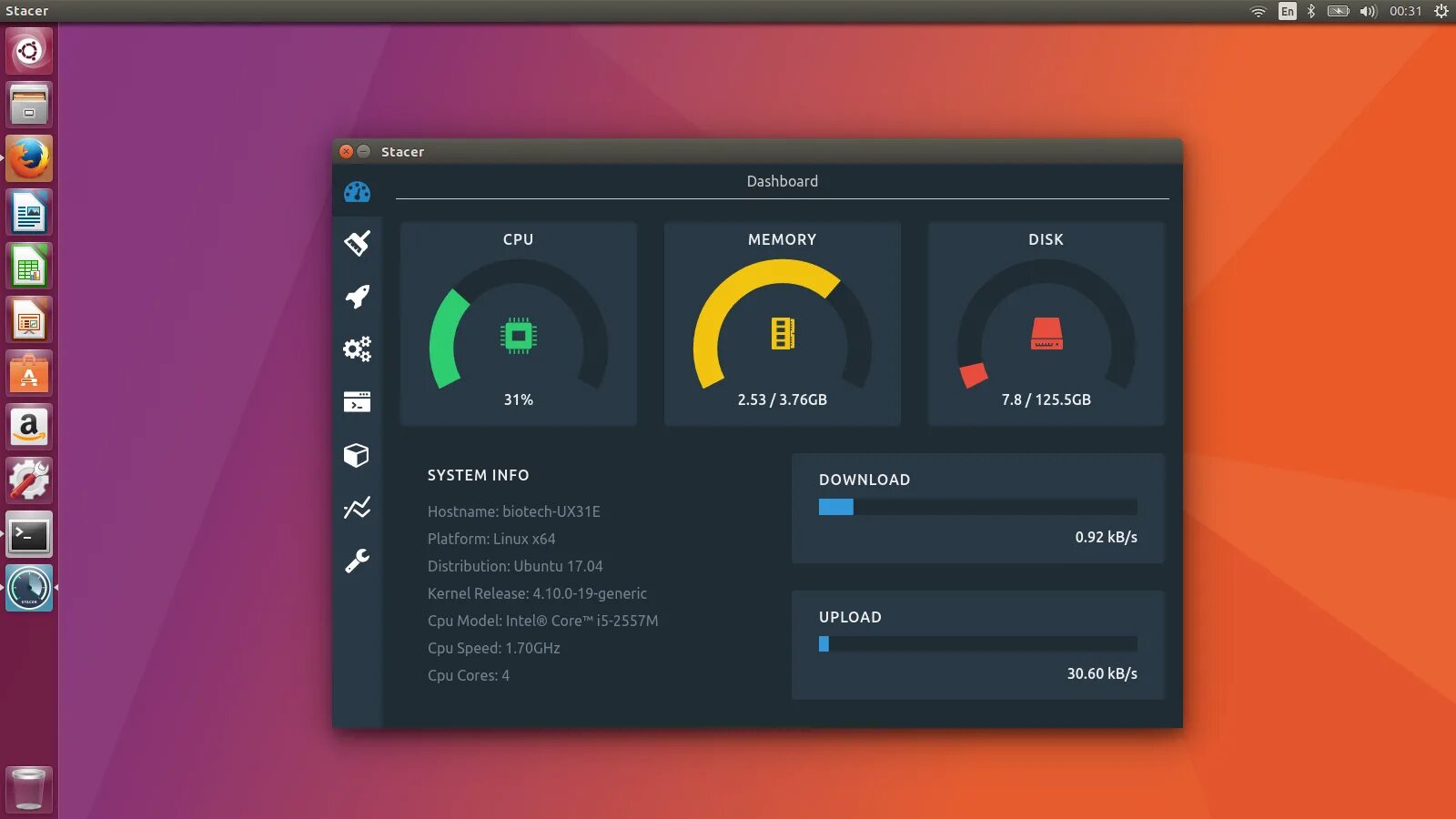Click the DISK card heading
This screenshot has width=1456, height=819.
tap(1046, 239)
